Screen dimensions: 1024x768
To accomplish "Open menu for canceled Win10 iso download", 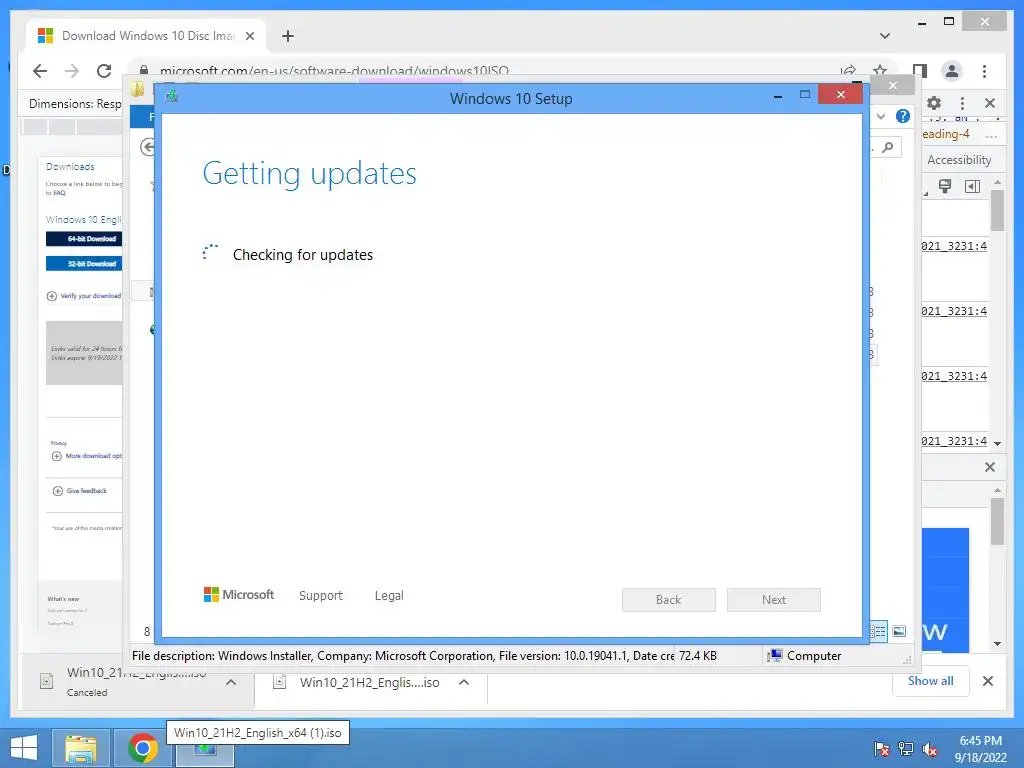I will coord(231,682).
